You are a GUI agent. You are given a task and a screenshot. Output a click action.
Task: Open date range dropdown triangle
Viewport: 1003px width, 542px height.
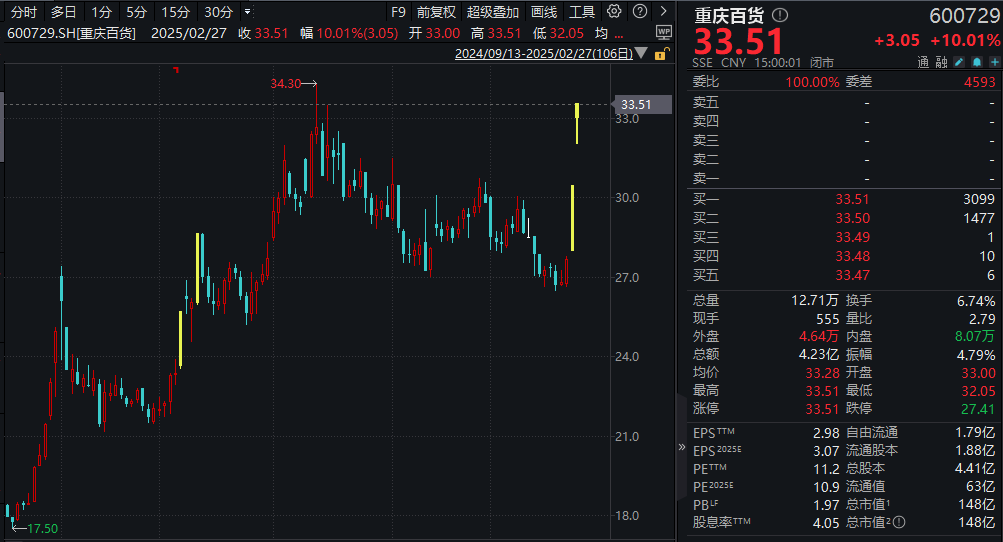[640, 54]
